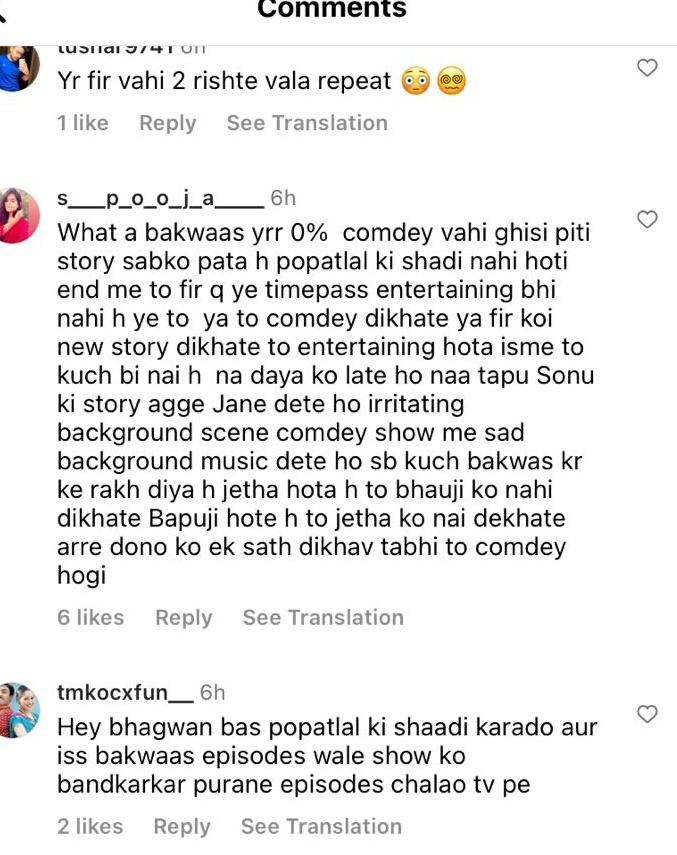Reply to the 'What a bakwaas' comment
The width and height of the screenshot is (677, 855).
[x=184, y=618]
